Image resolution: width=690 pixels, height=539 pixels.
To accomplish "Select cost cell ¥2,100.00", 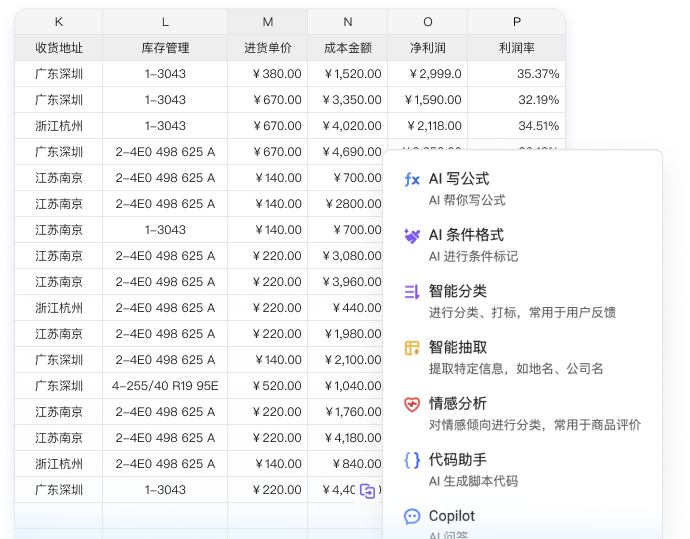I will point(345,359).
